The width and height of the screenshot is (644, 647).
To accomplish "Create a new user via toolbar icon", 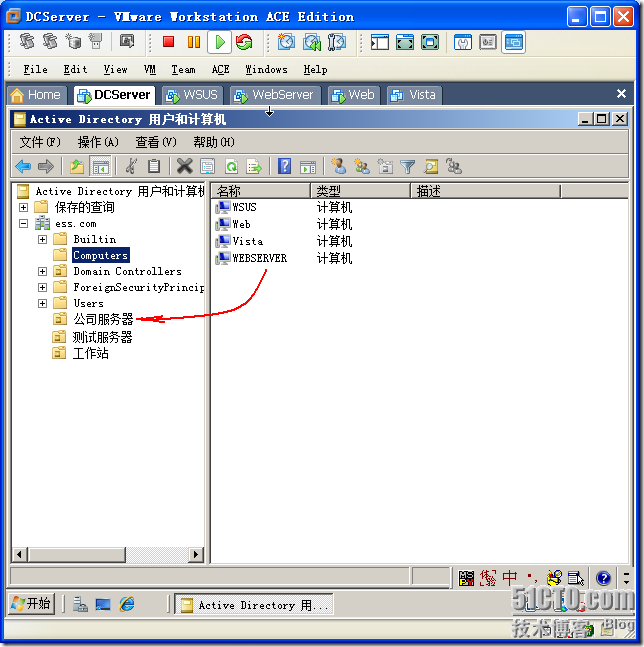I will (339, 166).
